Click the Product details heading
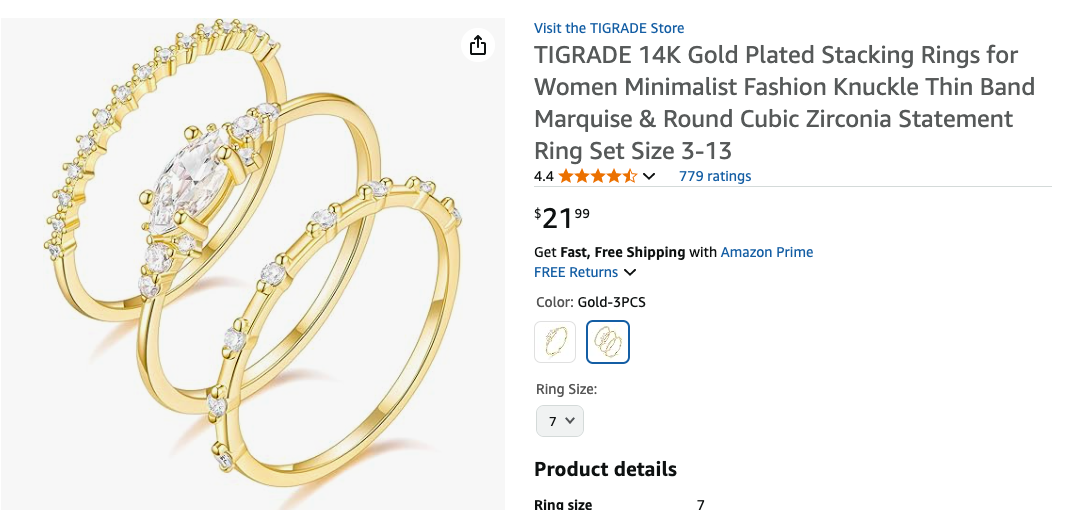Image resolution: width=1079 pixels, height=510 pixels. point(605,469)
